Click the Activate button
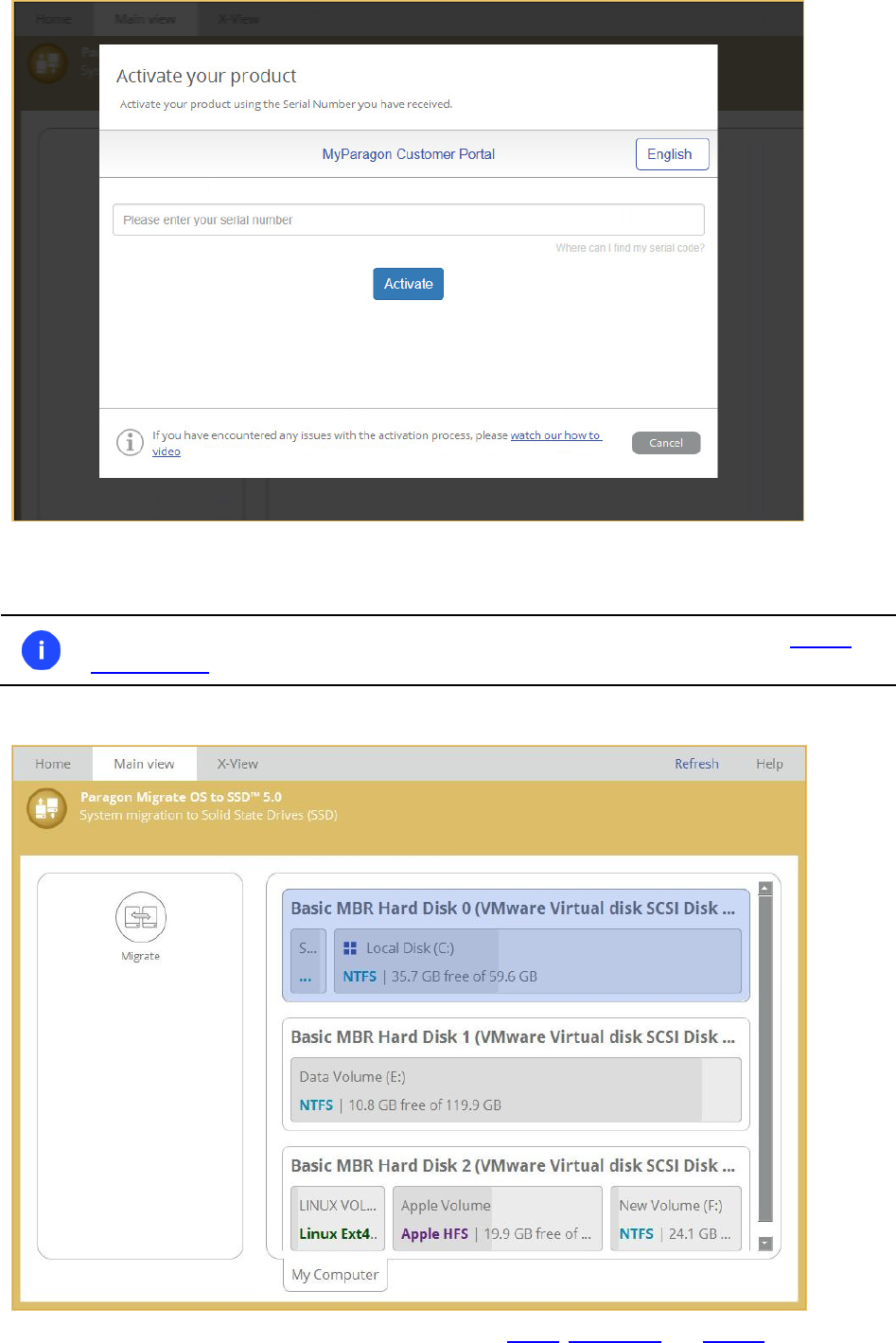The width and height of the screenshot is (896, 1343). point(408,284)
